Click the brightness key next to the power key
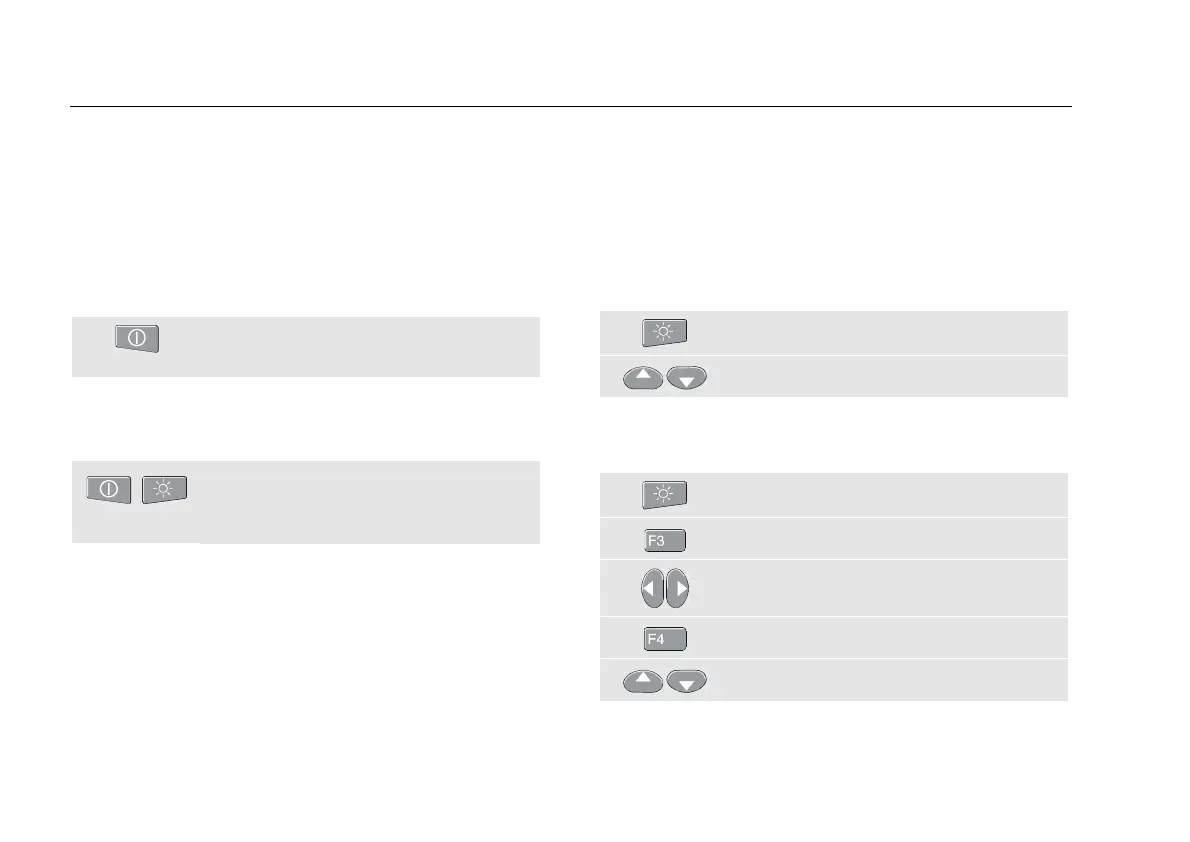This screenshot has height=842, width=1190. (164, 489)
